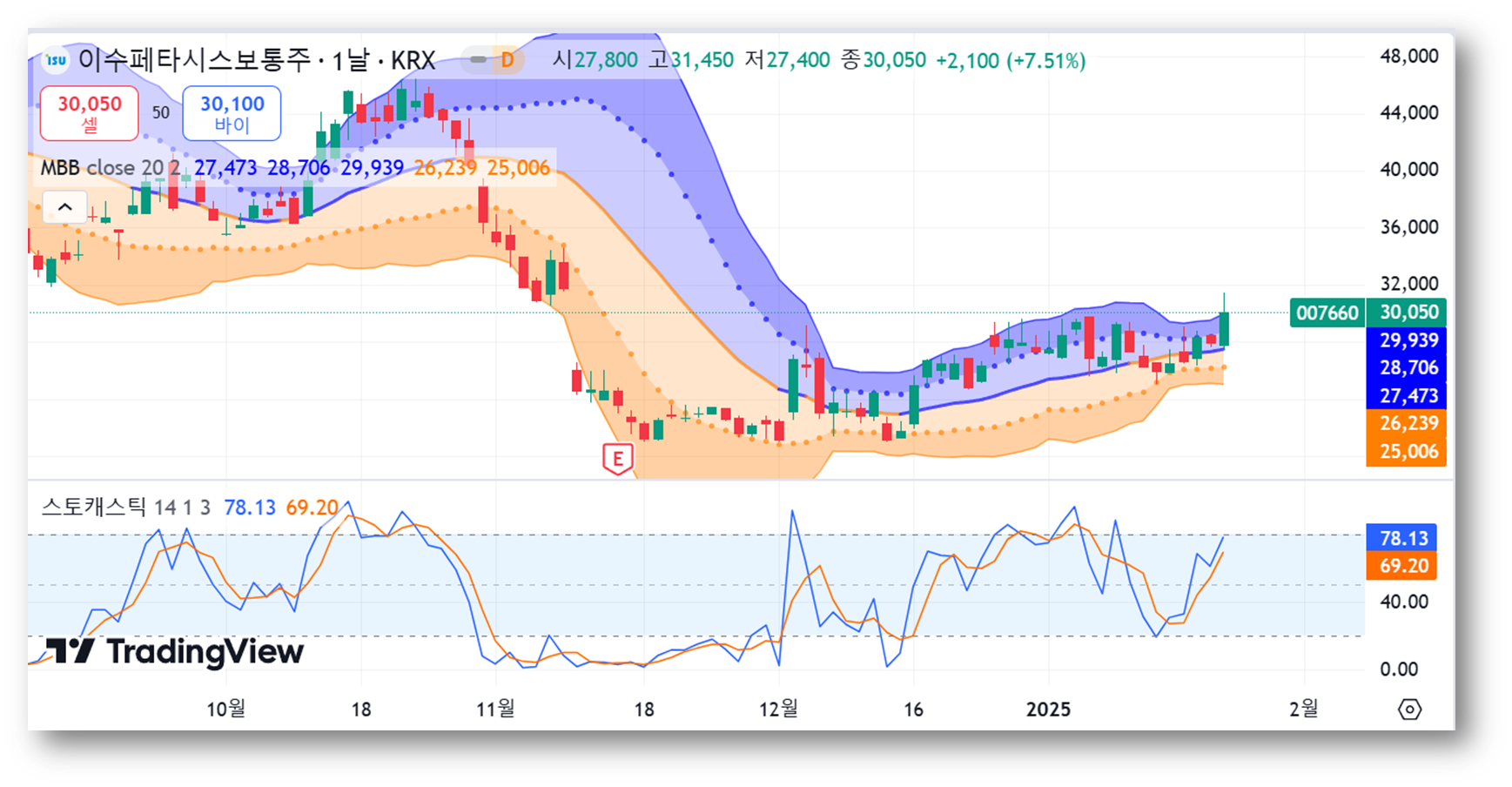This screenshot has height=787, width=1512.
Task: Click the 2025 date axis label
Action: 1048,710
